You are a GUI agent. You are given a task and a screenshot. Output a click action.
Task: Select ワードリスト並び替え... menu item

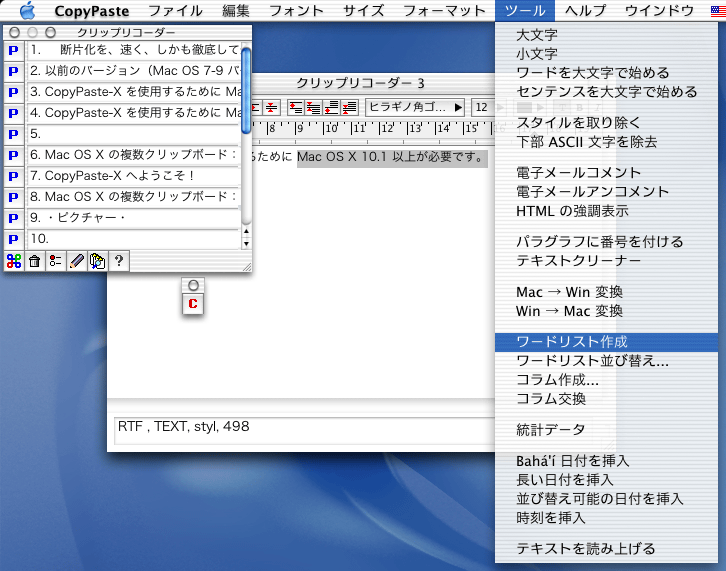[x=607, y=361]
